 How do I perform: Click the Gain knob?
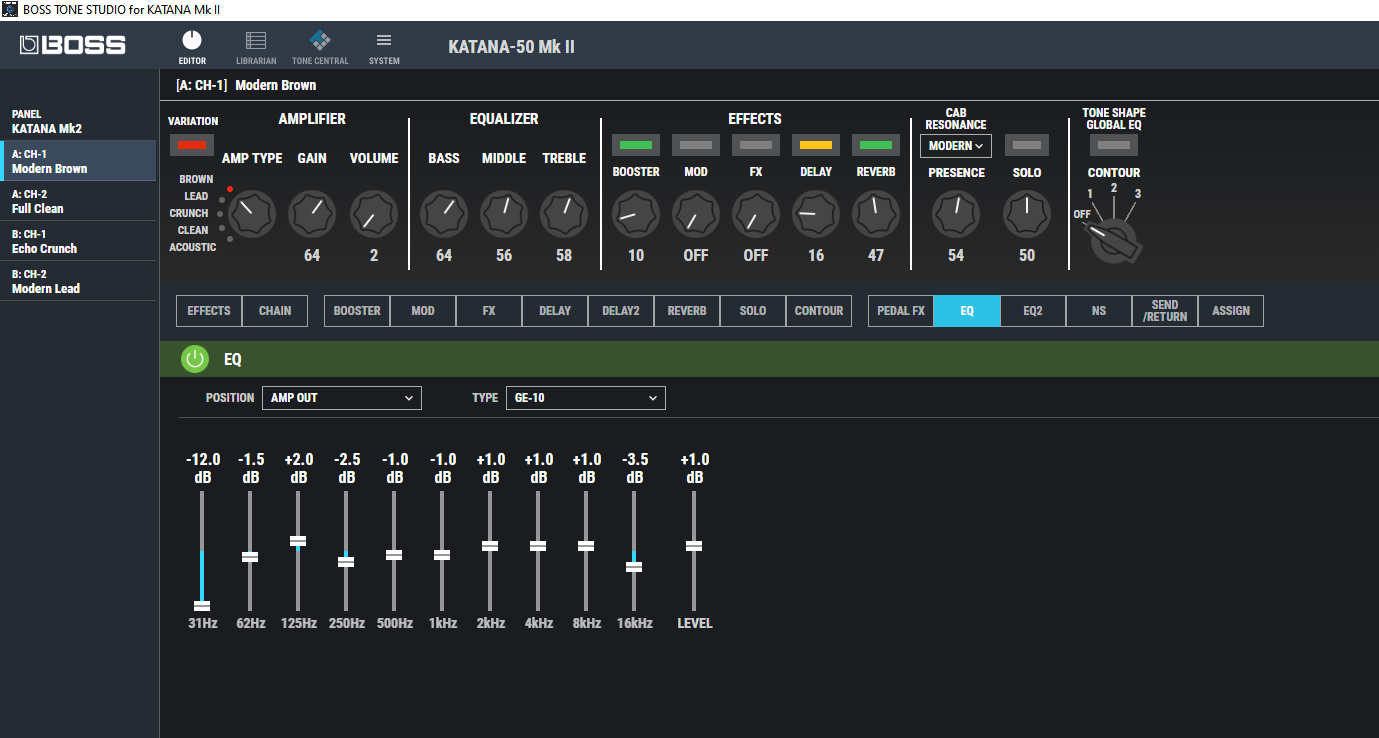coord(312,214)
